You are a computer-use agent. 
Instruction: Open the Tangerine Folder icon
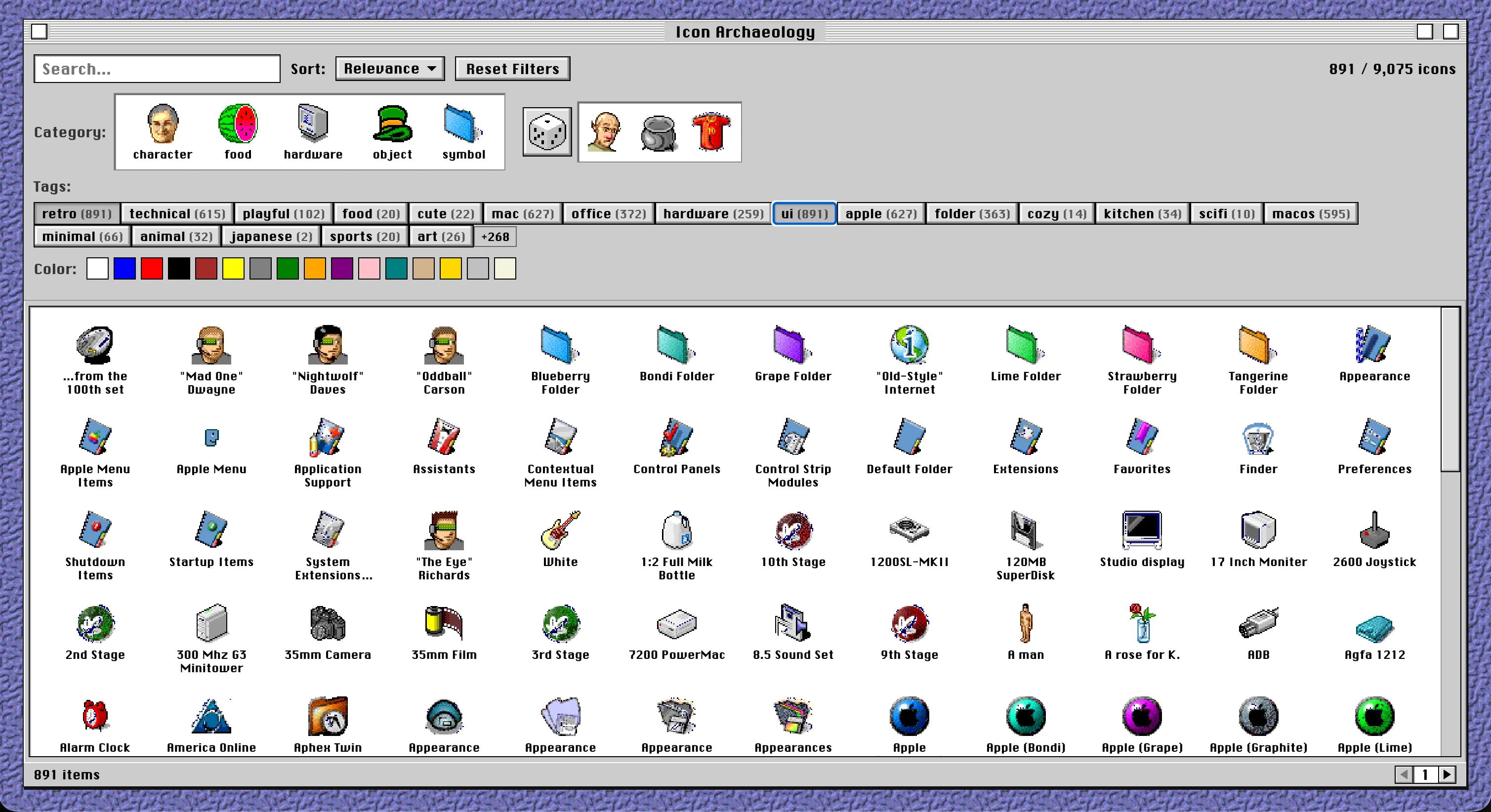click(x=1258, y=345)
